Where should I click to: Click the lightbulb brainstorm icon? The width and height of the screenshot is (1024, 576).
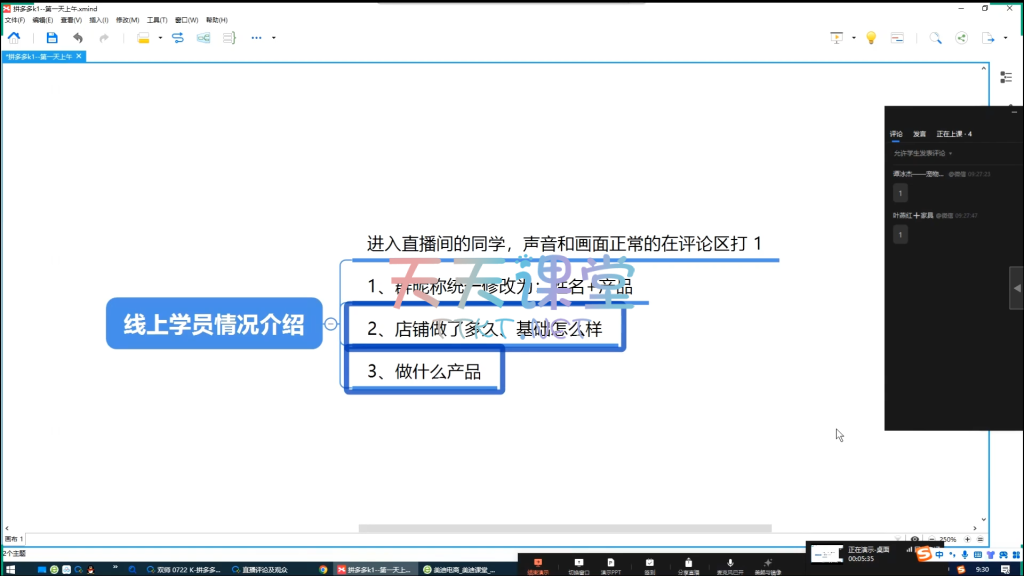click(x=871, y=38)
